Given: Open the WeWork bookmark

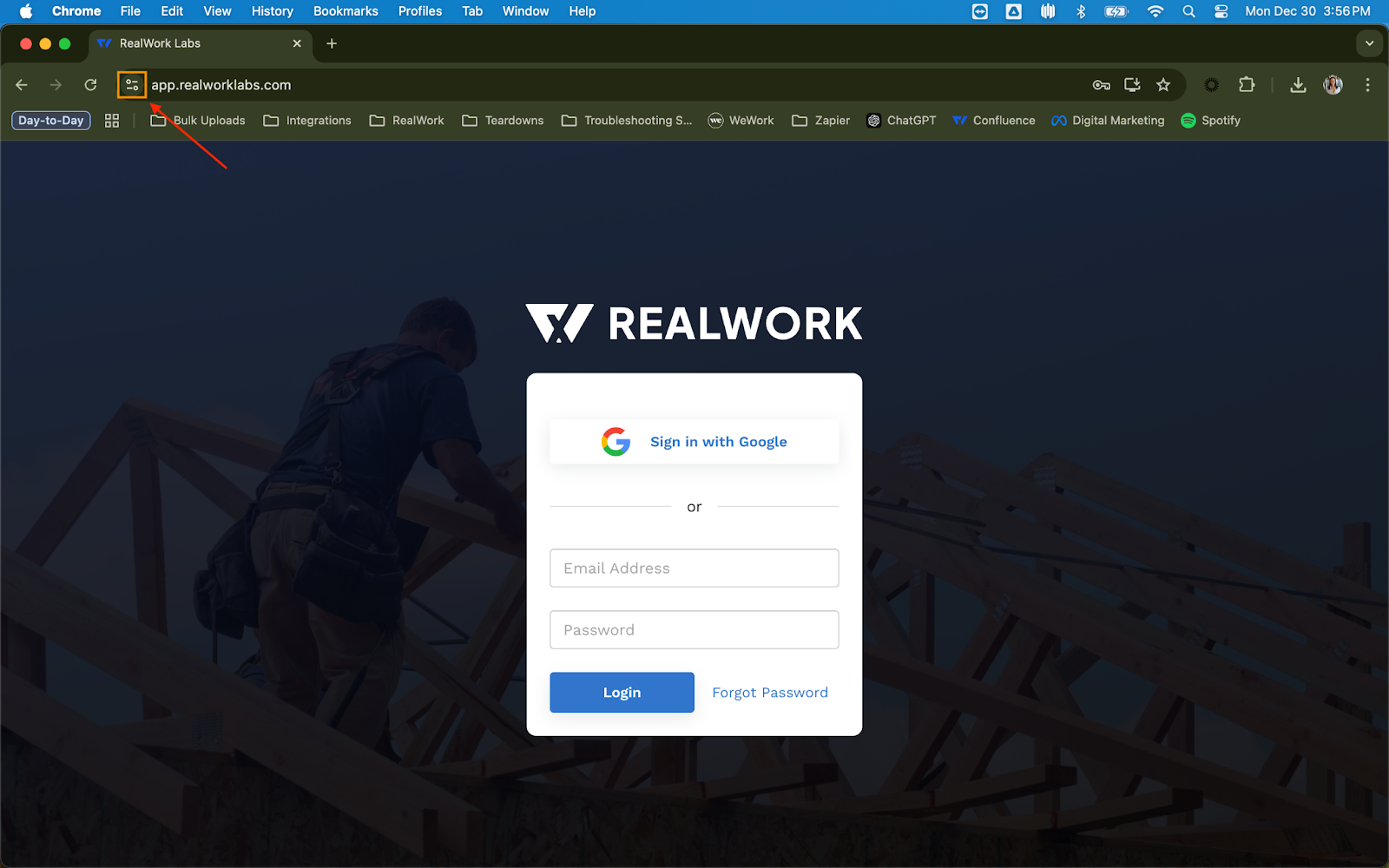Looking at the screenshot, I should click(x=741, y=121).
